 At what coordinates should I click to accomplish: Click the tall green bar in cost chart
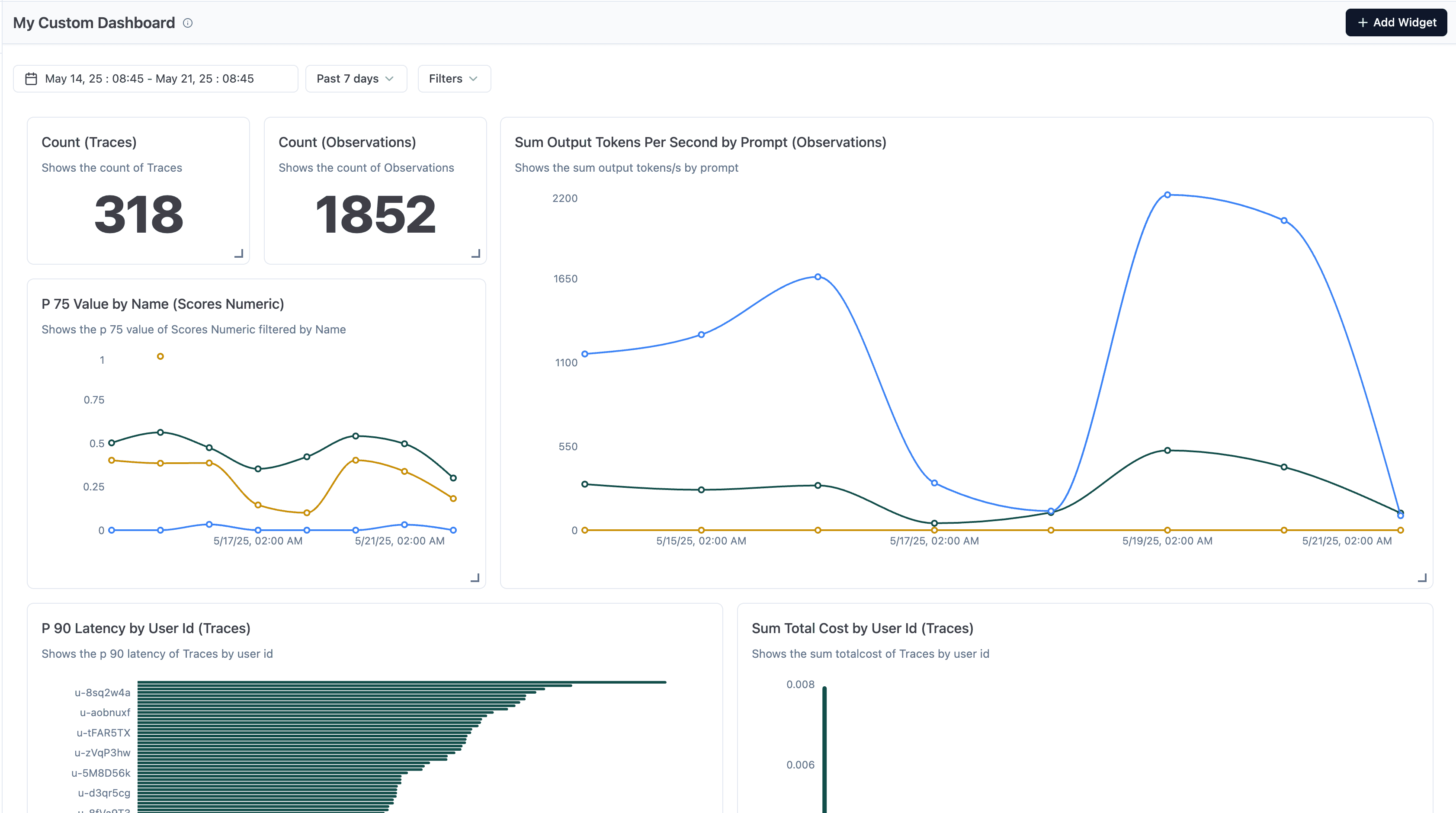[x=824, y=752]
